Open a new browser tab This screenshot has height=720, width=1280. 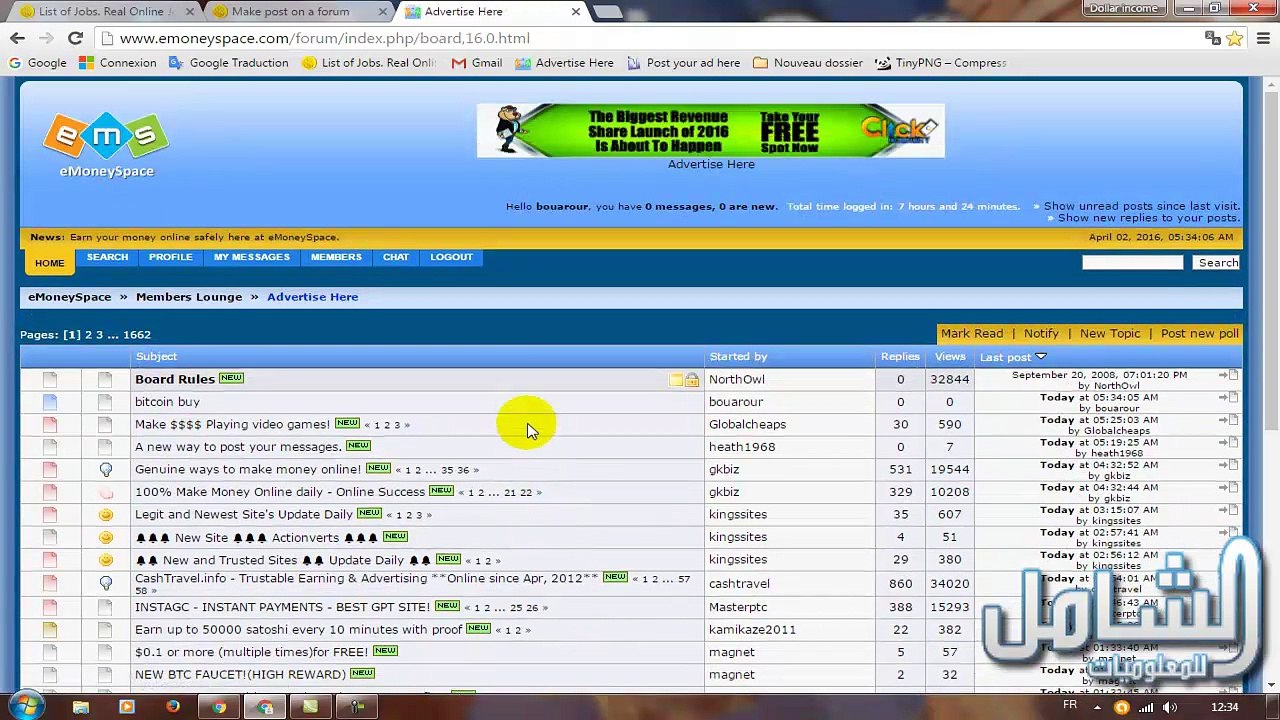point(607,12)
